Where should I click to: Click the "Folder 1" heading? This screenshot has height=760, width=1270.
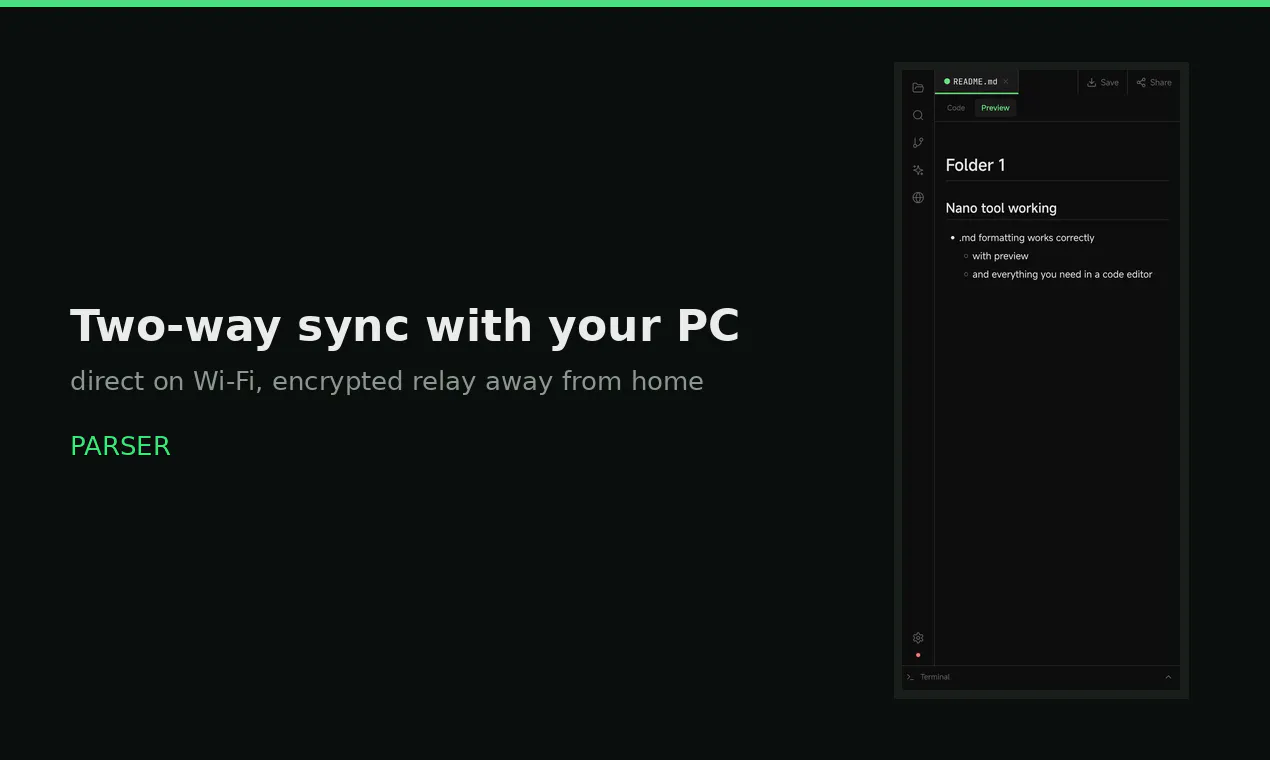tap(975, 165)
